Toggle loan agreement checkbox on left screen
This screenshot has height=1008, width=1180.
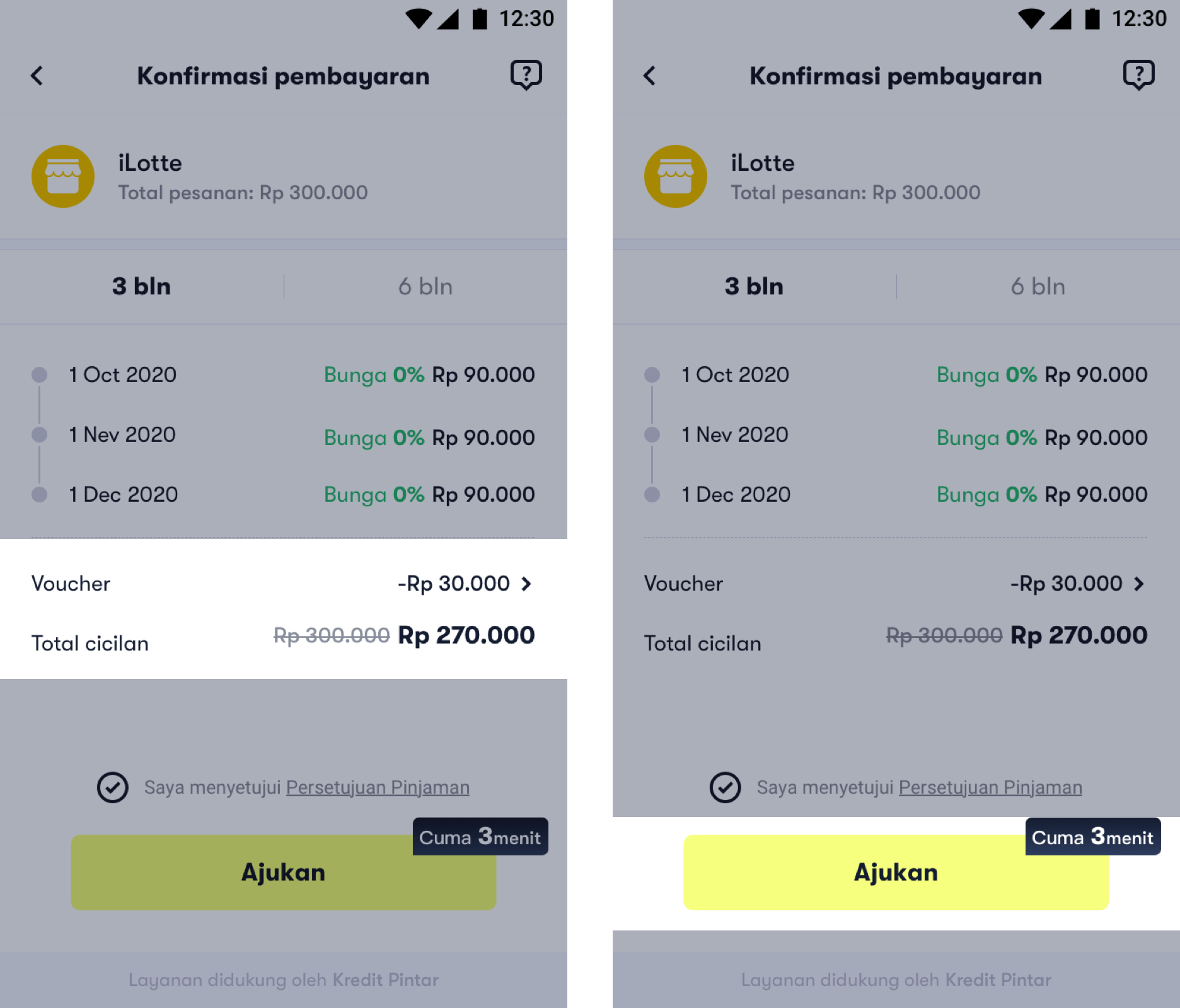pyautogui.click(x=113, y=787)
